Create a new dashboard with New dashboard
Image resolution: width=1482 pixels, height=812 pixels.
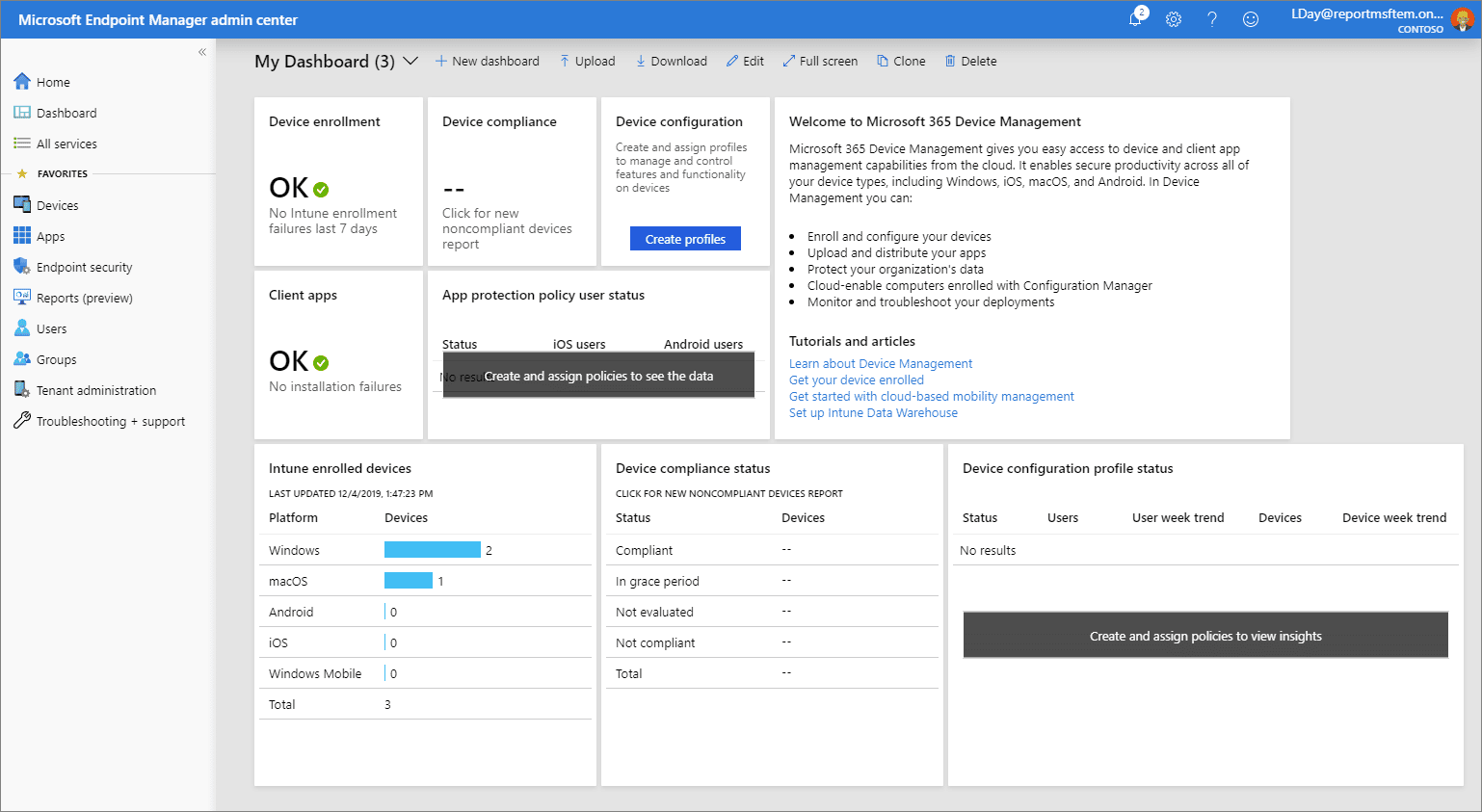point(488,61)
